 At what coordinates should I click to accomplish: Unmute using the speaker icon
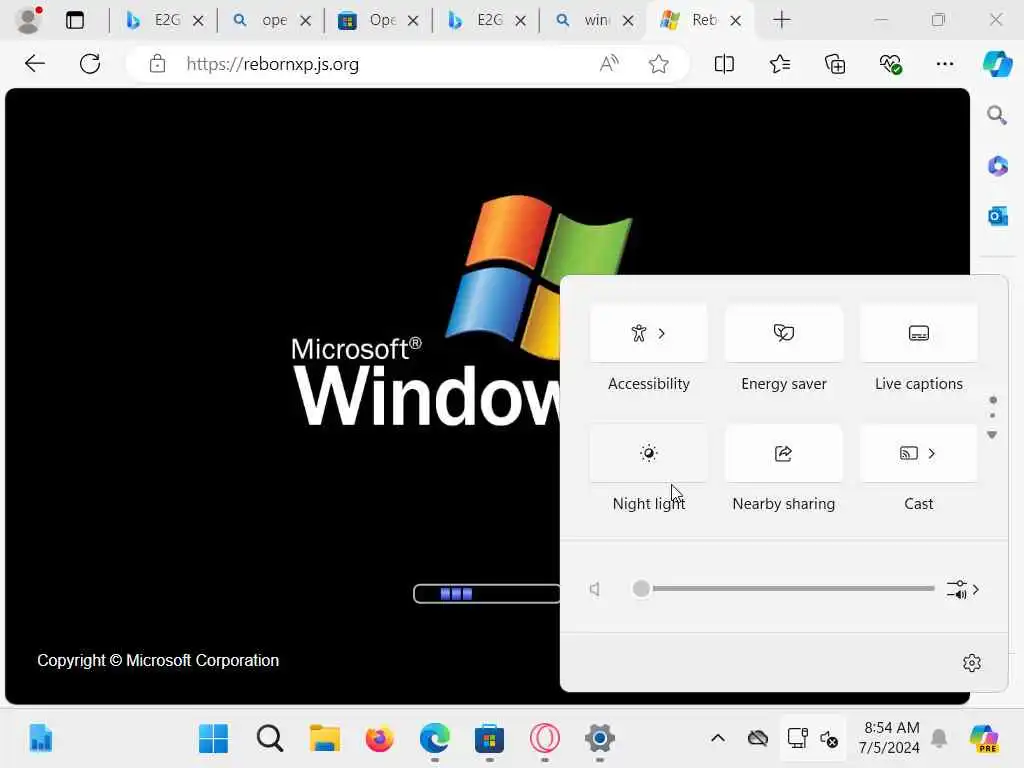pos(595,589)
